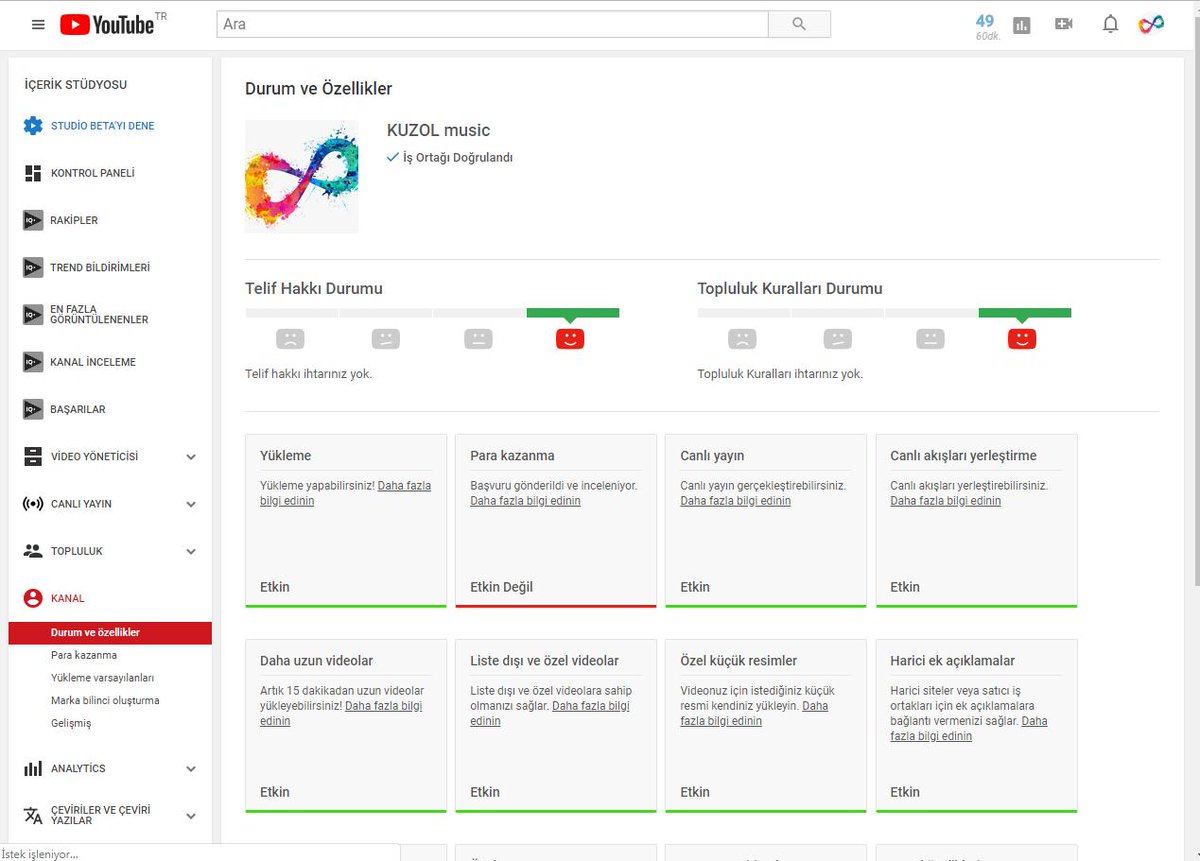
Task: Click the upload video camera icon
Action: [x=1064, y=24]
